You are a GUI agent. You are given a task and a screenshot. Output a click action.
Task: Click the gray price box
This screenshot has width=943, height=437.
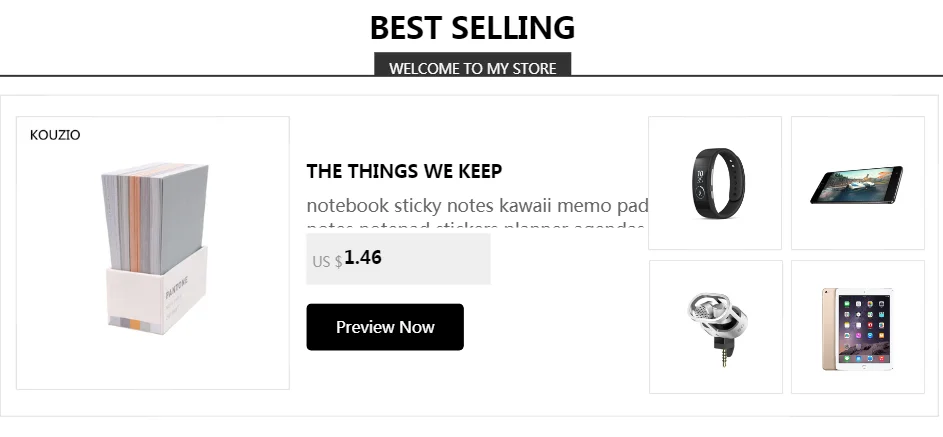click(398, 259)
